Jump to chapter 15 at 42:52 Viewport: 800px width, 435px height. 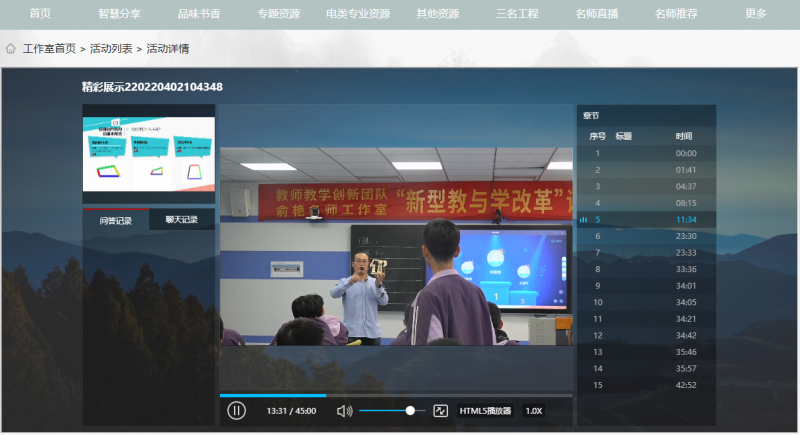[x=646, y=385]
